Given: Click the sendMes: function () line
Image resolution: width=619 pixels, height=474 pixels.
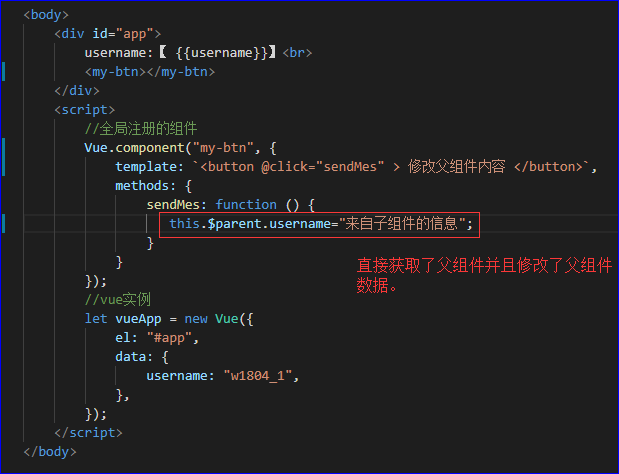Looking at the screenshot, I should pos(231,204).
